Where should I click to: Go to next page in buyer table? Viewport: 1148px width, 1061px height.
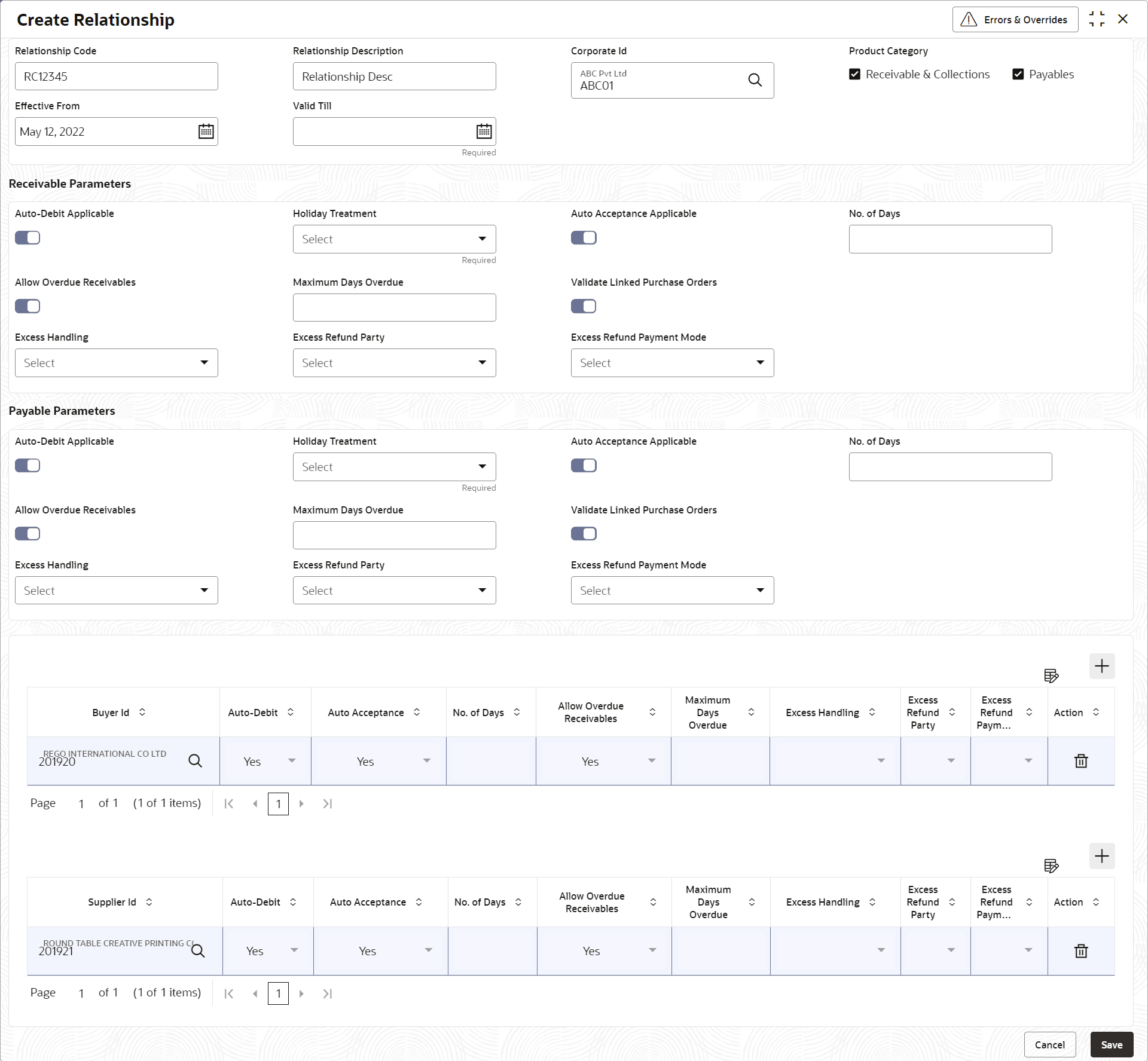pos(301,803)
